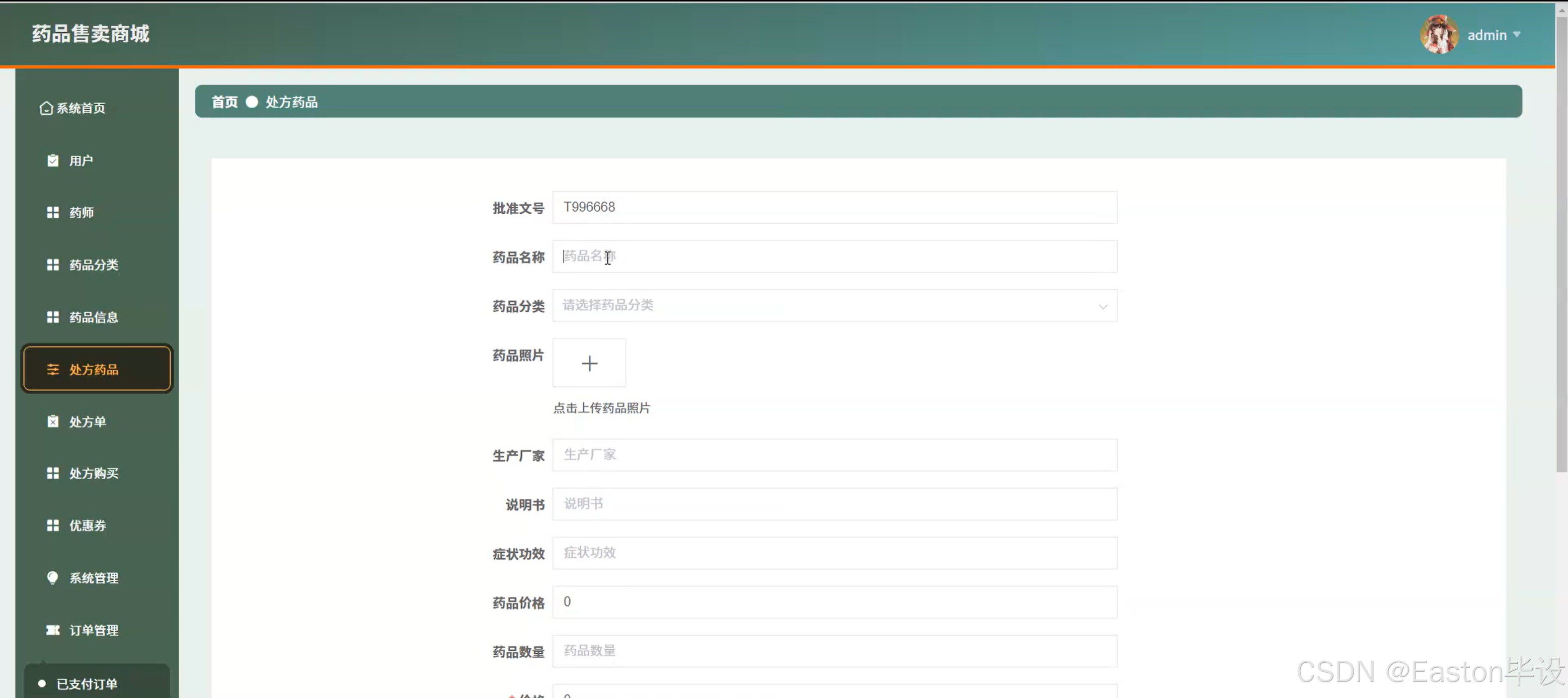Click the ticket icon next to 订单管理
The image size is (1568, 698).
pyautogui.click(x=53, y=631)
